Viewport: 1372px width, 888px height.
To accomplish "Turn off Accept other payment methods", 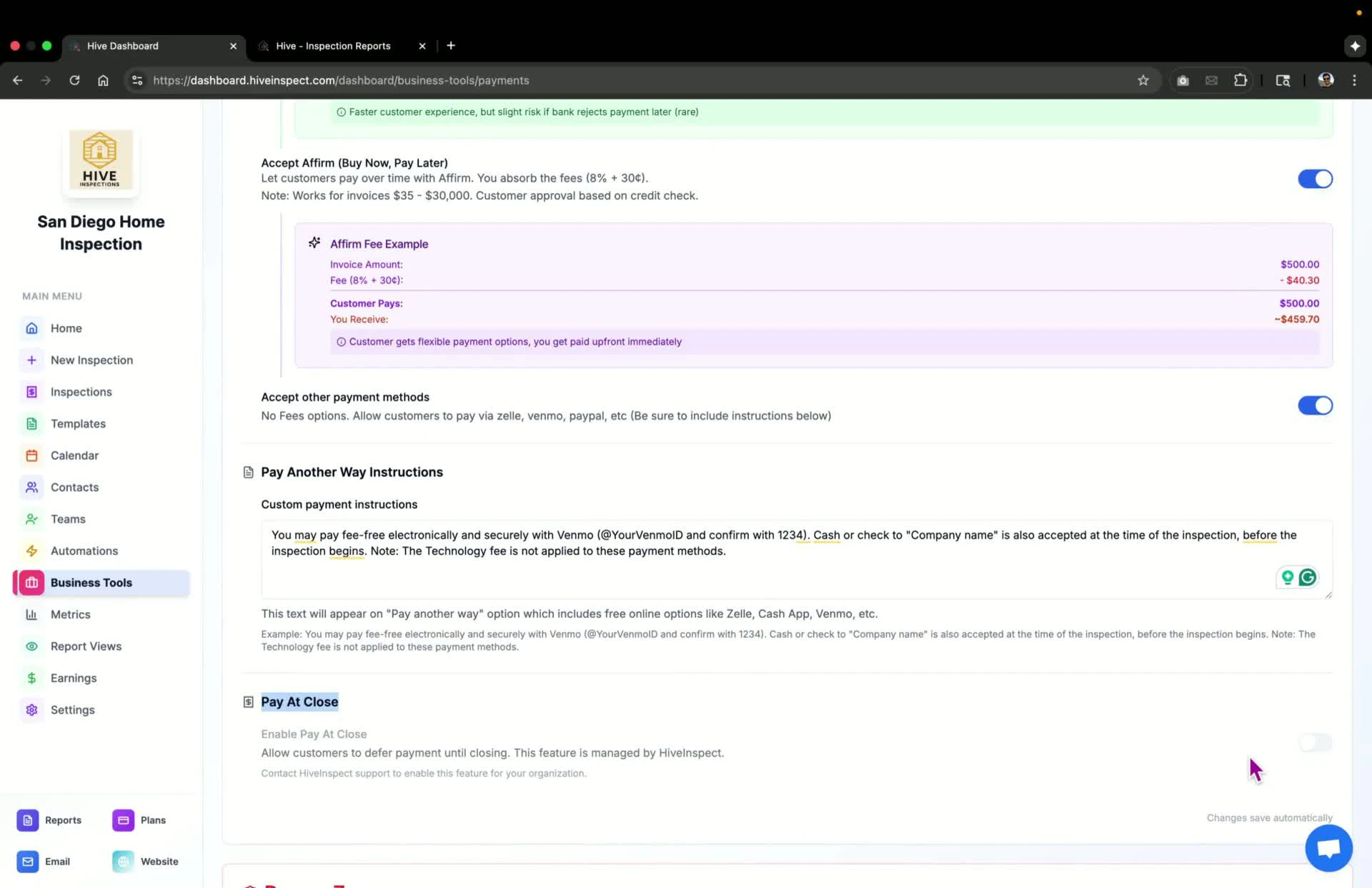I will [x=1315, y=405].
